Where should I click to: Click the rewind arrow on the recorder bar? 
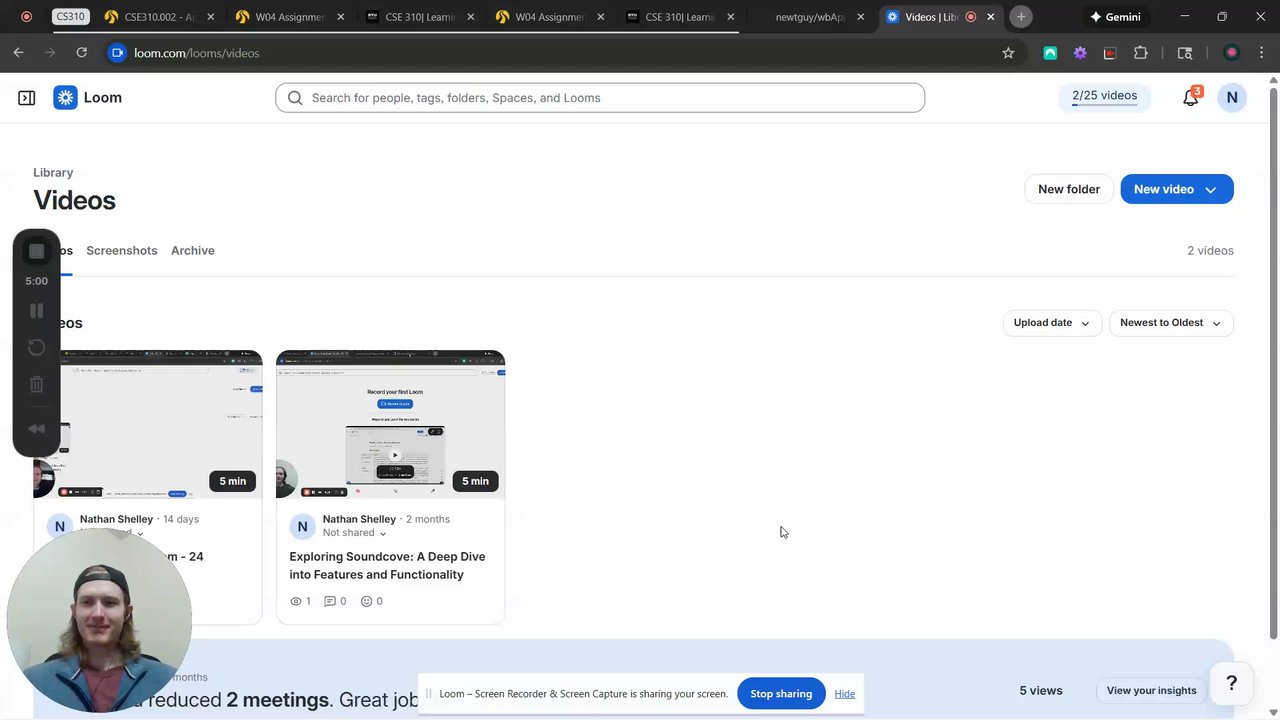point(36,428)
